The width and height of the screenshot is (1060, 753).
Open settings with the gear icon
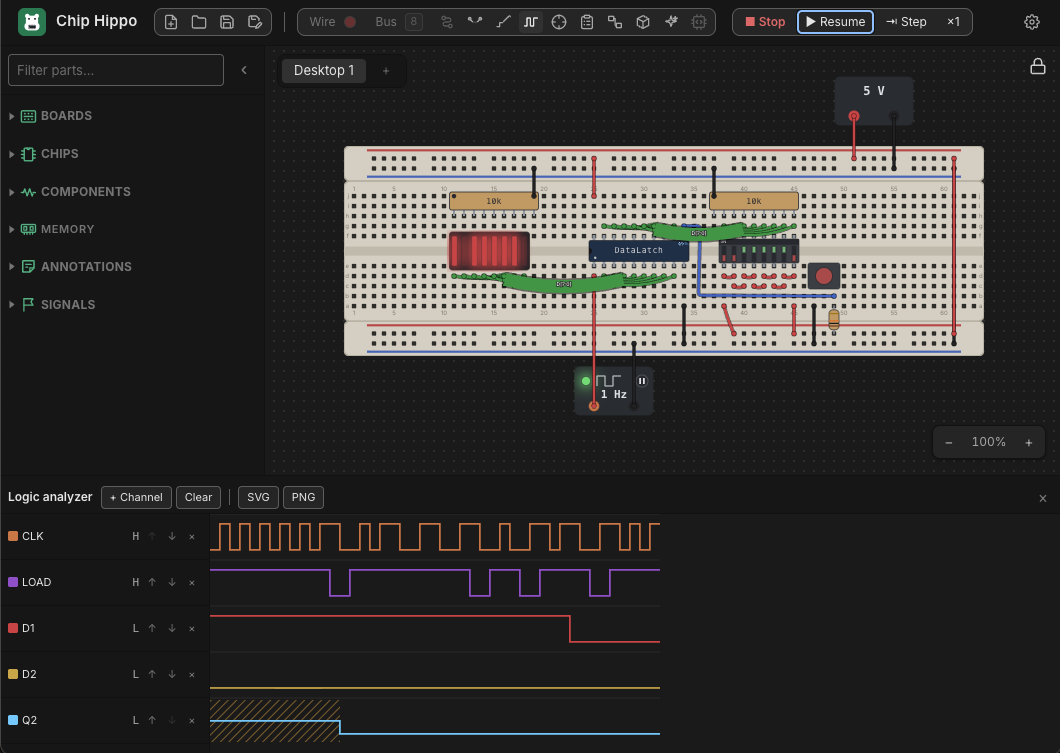point(1032,22)
